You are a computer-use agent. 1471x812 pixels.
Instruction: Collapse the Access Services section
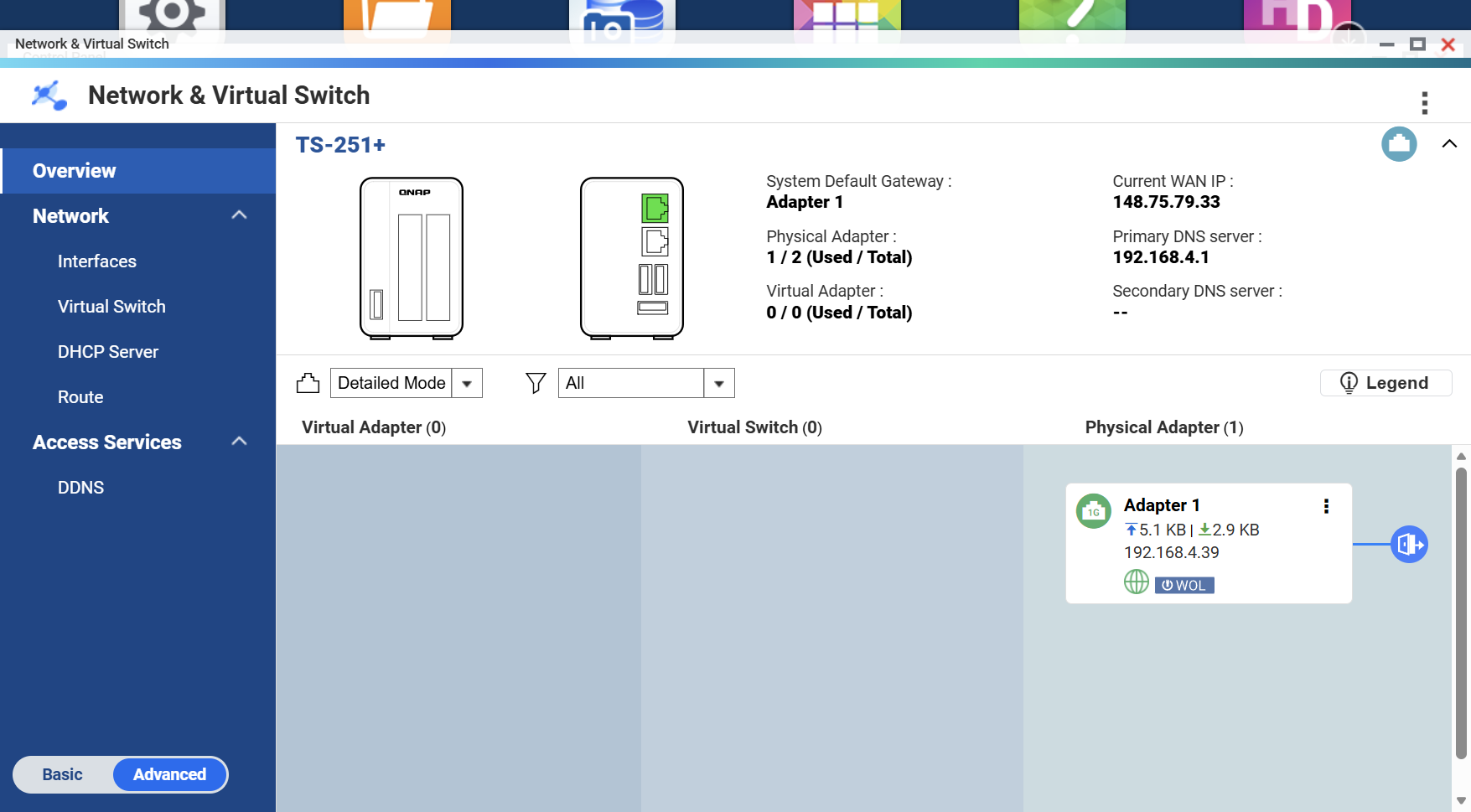pyautogui.click(x=239, y=442)
